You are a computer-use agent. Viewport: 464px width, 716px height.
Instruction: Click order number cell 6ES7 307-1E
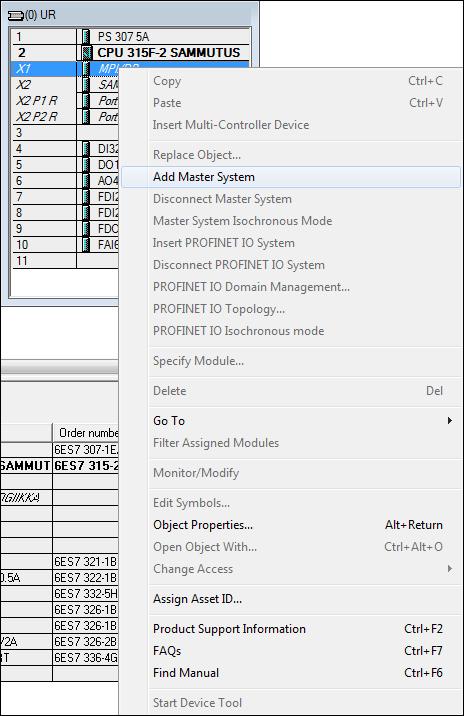point(86,450)
